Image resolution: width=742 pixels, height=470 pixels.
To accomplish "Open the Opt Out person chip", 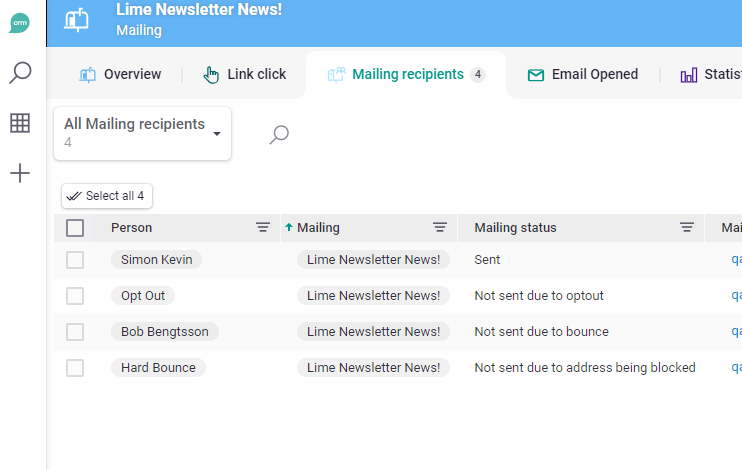I will [143, 296].
